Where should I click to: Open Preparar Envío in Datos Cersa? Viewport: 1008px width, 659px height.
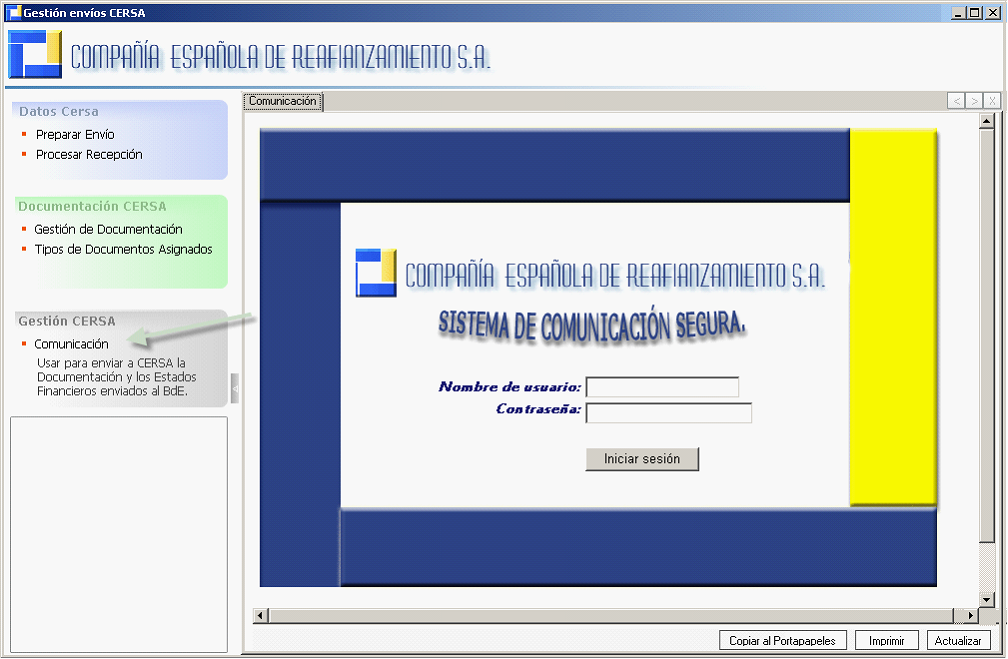[75, 134]
